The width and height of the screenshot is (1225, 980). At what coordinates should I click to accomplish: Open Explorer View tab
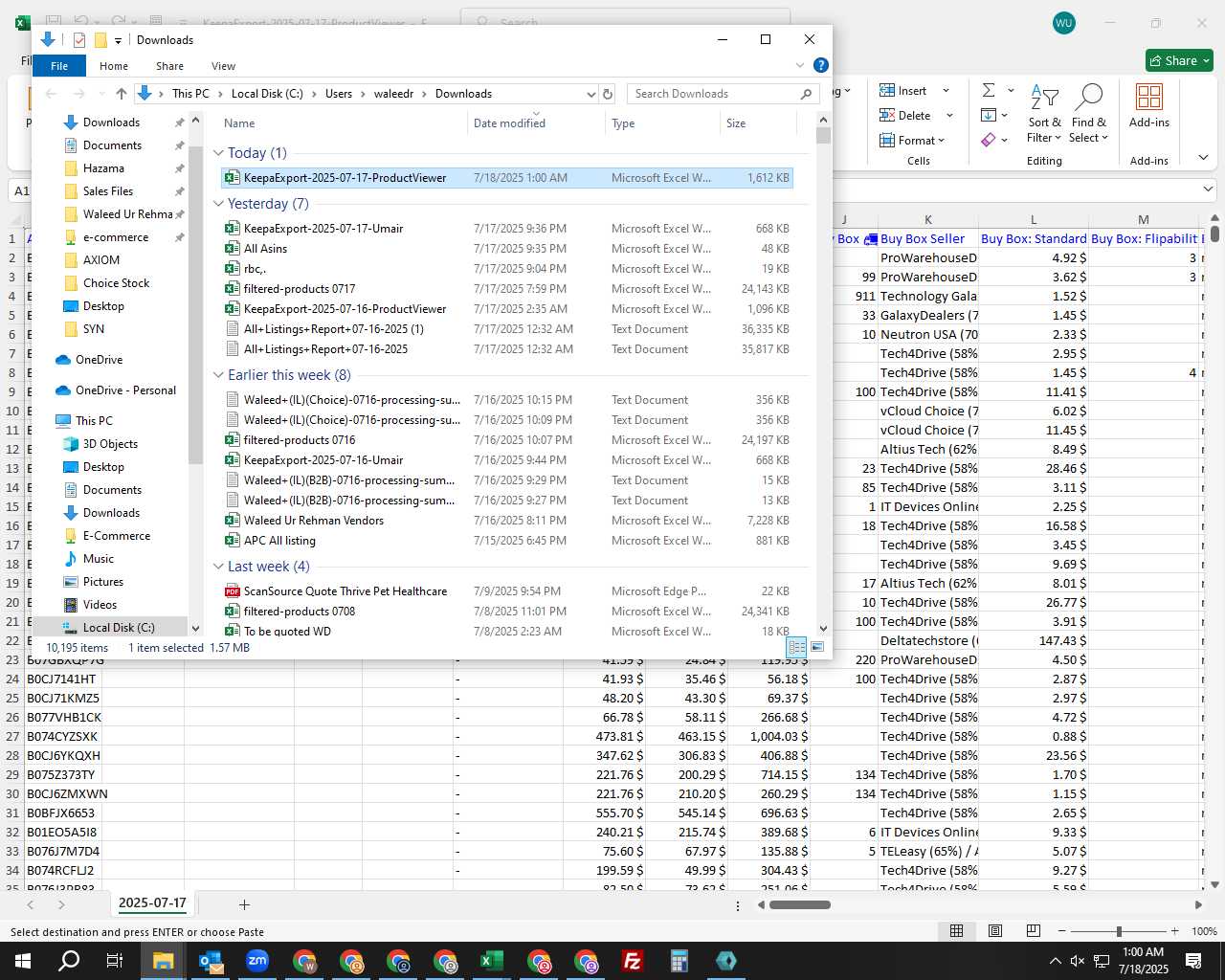pyautogui.click(x=223, y=66)
